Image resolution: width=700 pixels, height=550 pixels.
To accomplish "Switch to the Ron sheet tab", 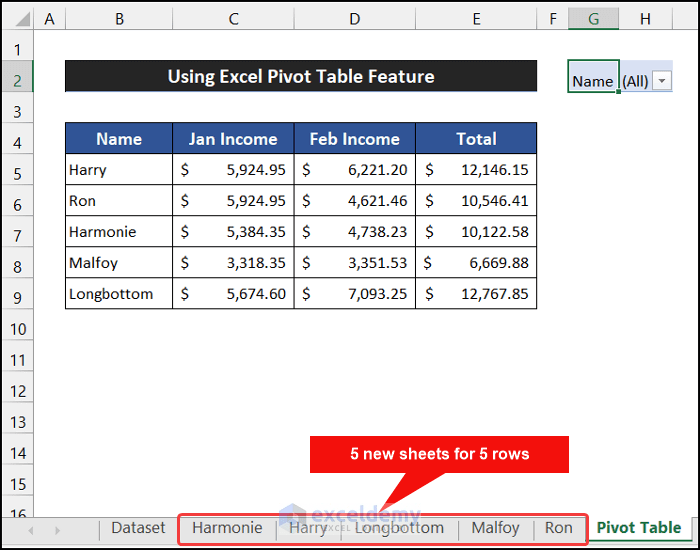I will (x=558, y=528).
